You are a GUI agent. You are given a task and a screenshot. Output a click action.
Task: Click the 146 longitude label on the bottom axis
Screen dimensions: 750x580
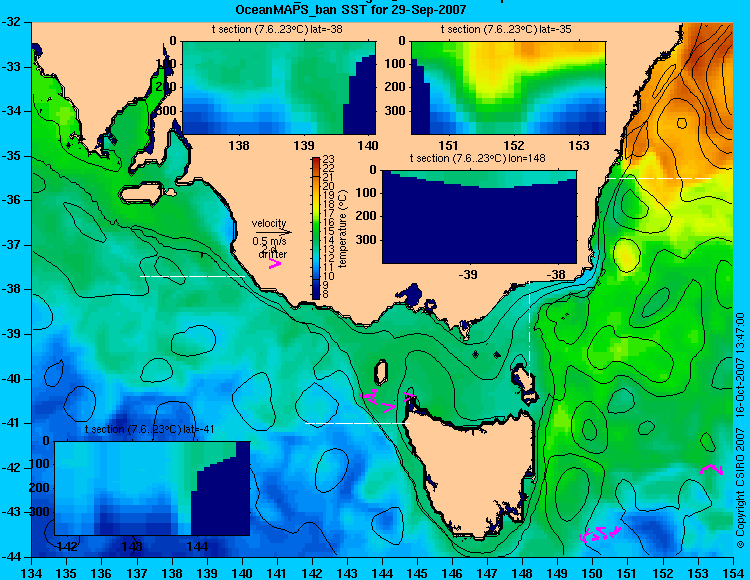(x=452, y=572)
